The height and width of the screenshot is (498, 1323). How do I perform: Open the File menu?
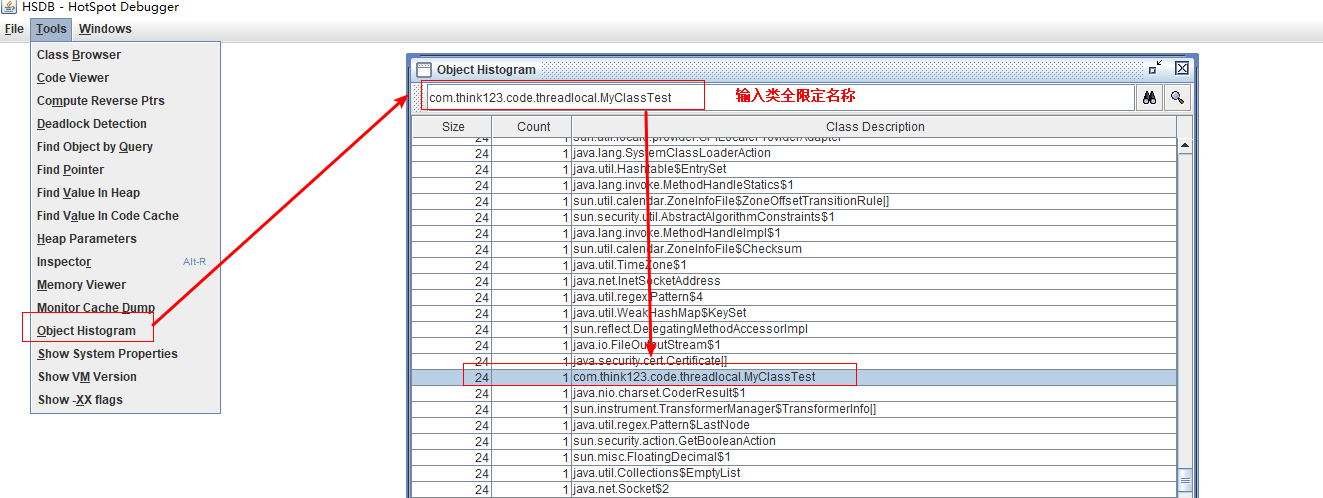[14, 29]
